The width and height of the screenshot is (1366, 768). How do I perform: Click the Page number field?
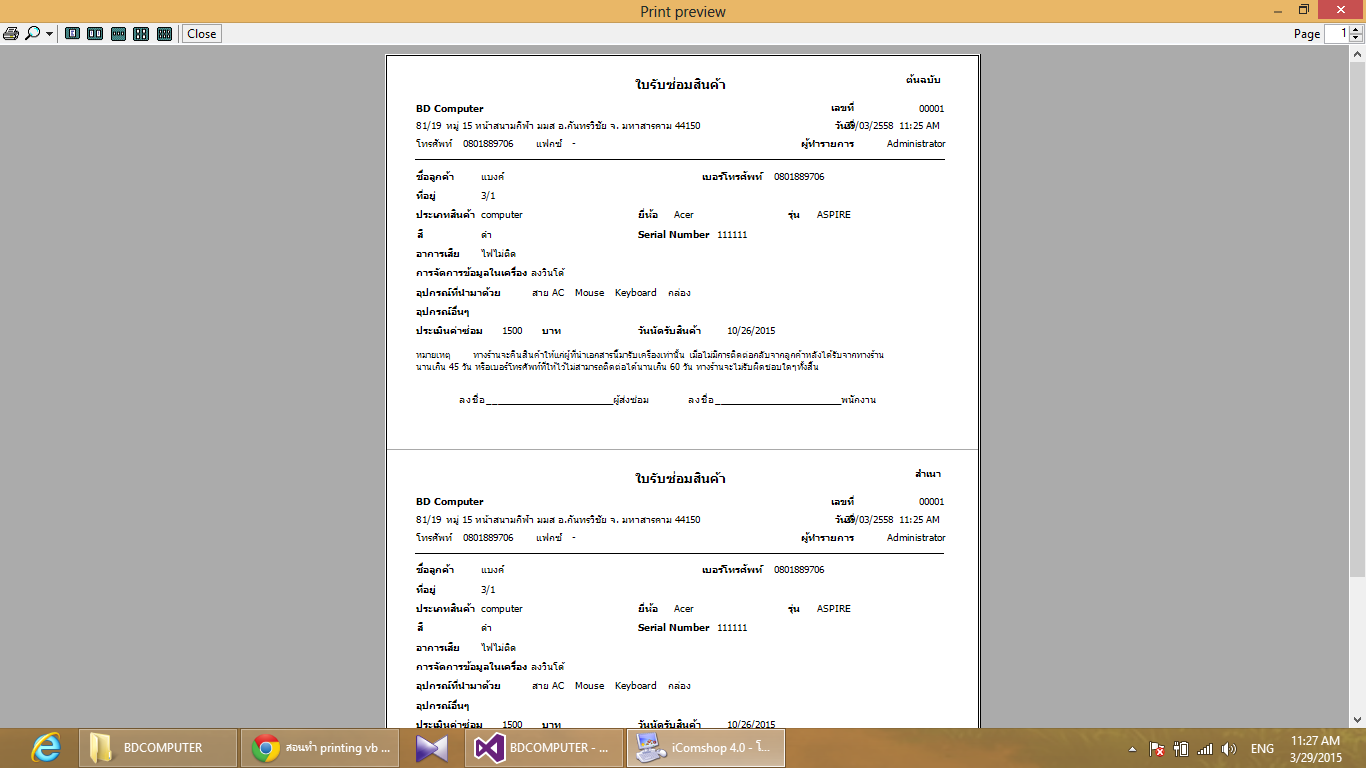(1338, 33)
